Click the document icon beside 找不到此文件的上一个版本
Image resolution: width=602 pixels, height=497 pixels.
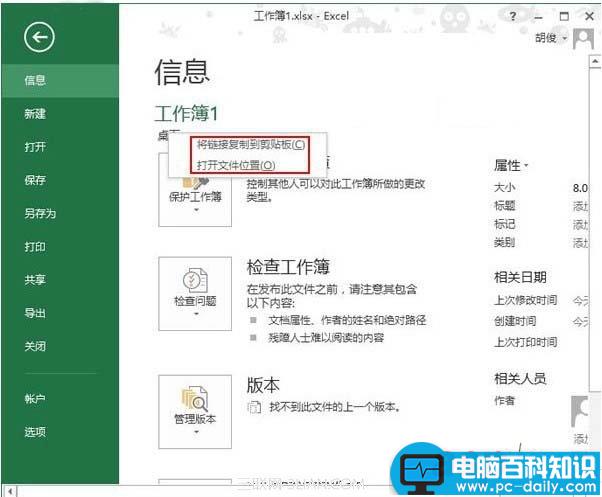[254, 407]
